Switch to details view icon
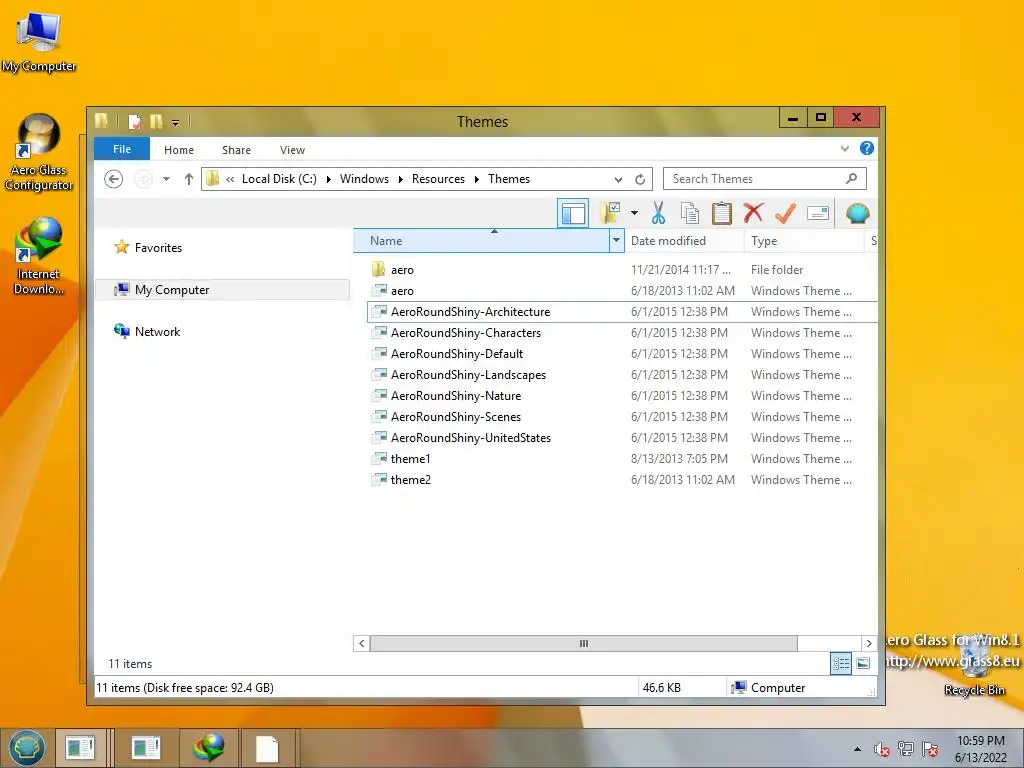This screenshot has height=768, width=1024. 840,664
